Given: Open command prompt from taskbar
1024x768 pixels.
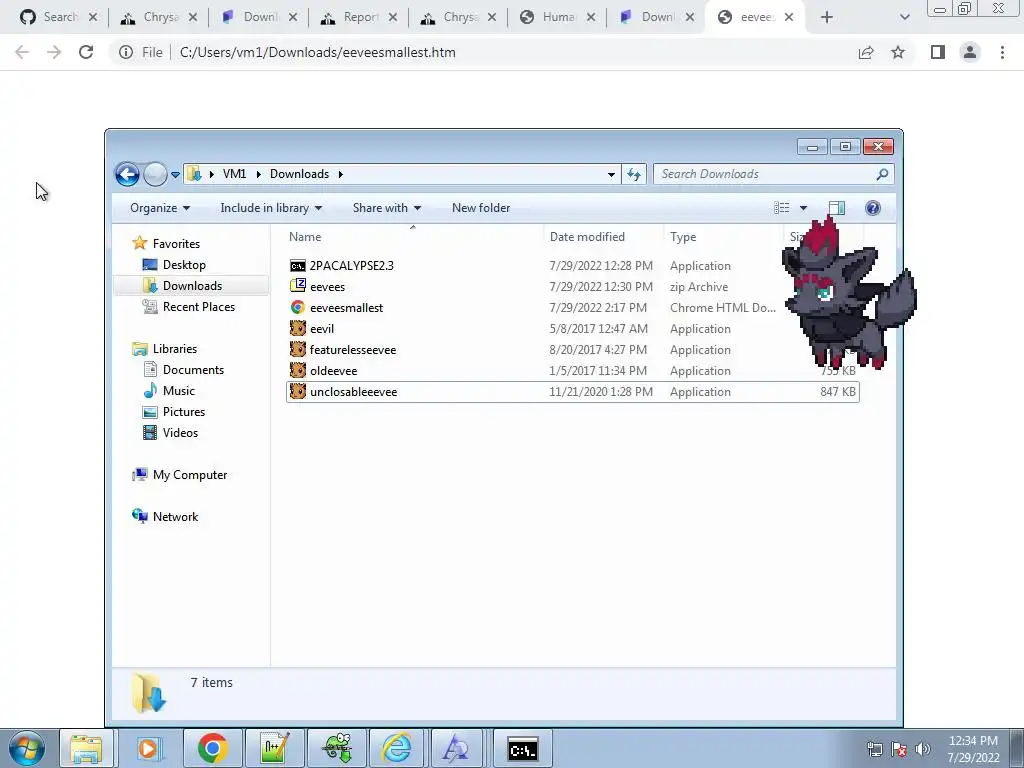Looking at the screenshot, I should point(522,748).
